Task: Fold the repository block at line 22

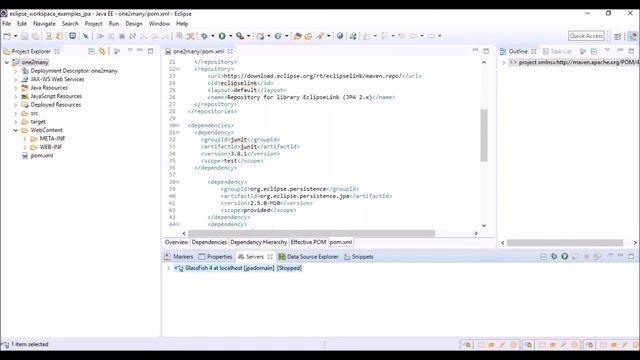Action: [x=178, y=69]
